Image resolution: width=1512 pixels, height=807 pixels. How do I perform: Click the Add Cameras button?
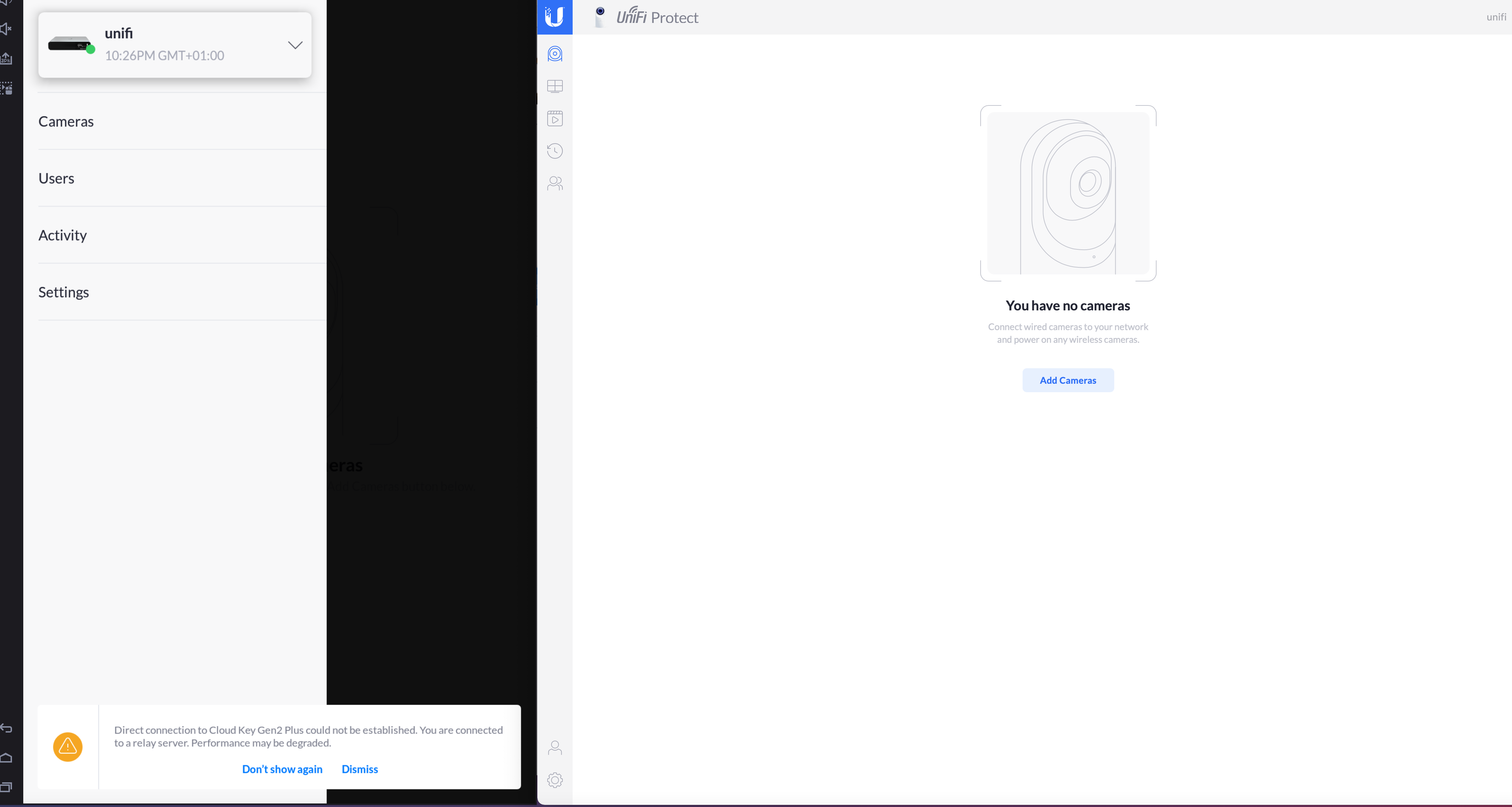tap(1068, 380)
